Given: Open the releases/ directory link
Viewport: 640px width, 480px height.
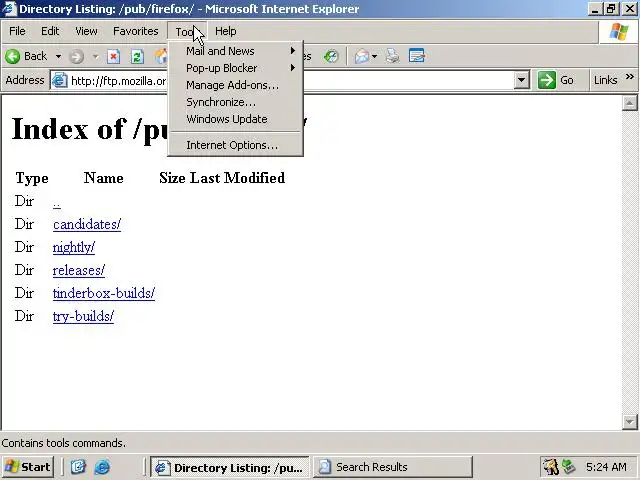Looking at the screenshot, I should click(79, 270).
